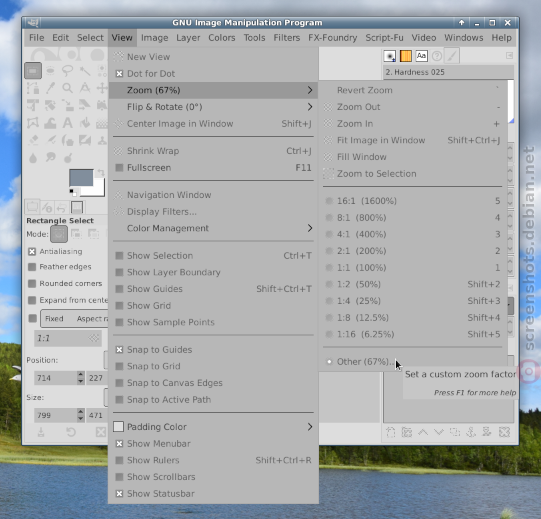Screen dimensions: 541x519
Task: Open the Brushes dockable tab icon
Action: [390, 56]
